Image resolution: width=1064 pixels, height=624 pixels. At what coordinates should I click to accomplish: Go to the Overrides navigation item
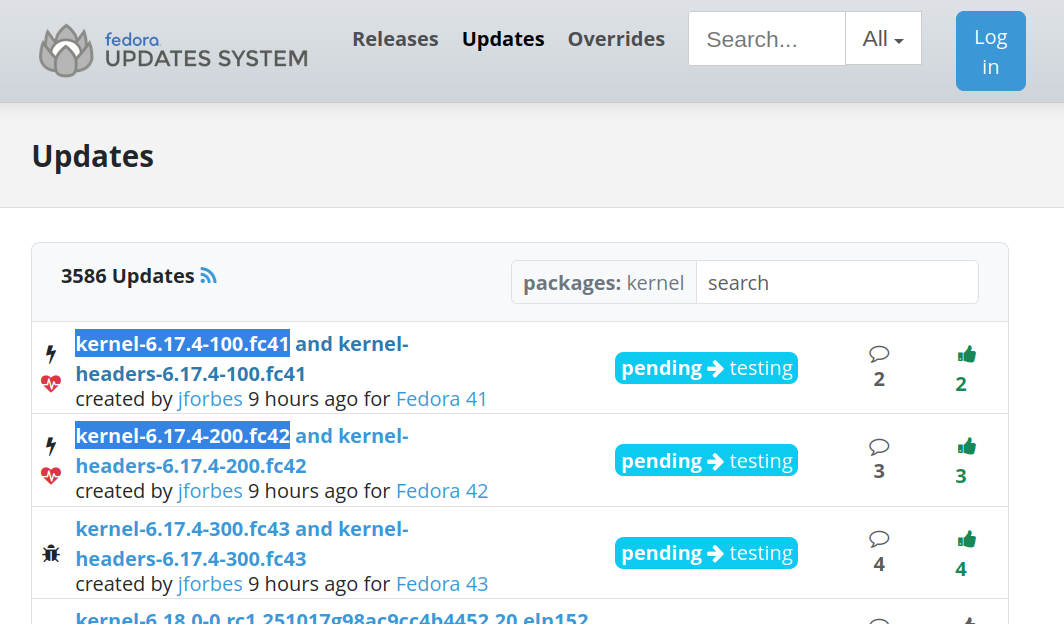tap(616, 39)
